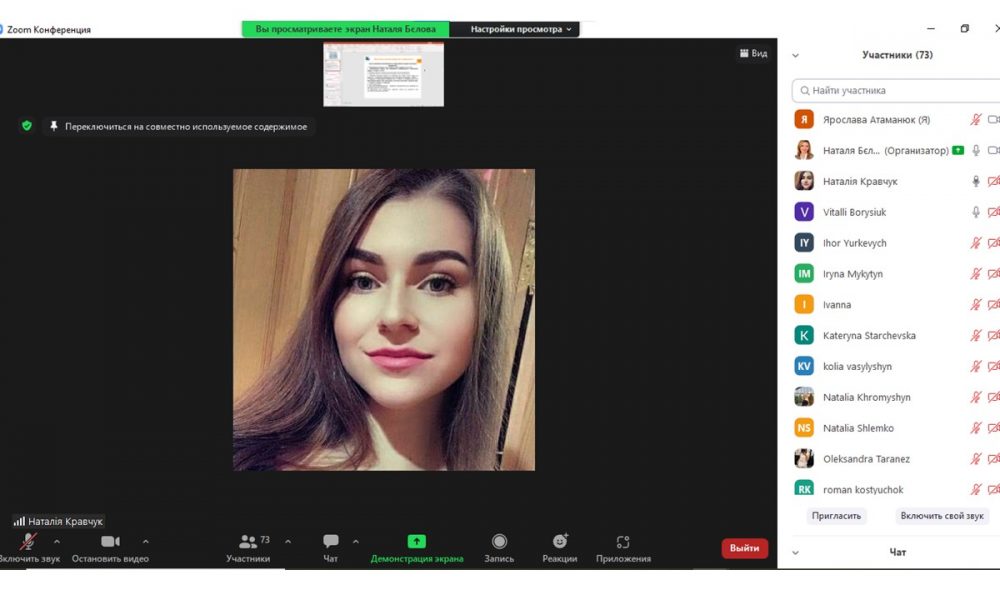Expand the Чат panel chevron
This screenshot has height=600, width=1000.
[796, 552]
